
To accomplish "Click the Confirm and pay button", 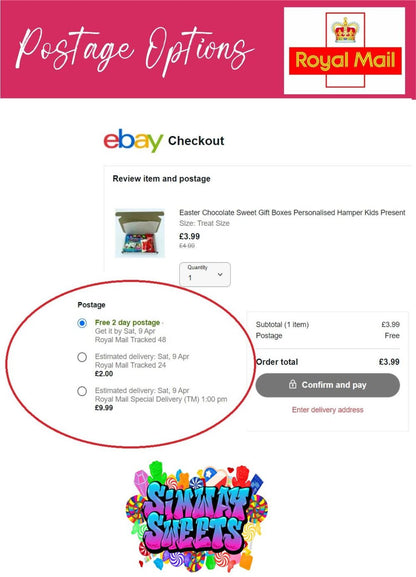I will tap(328, 385).
